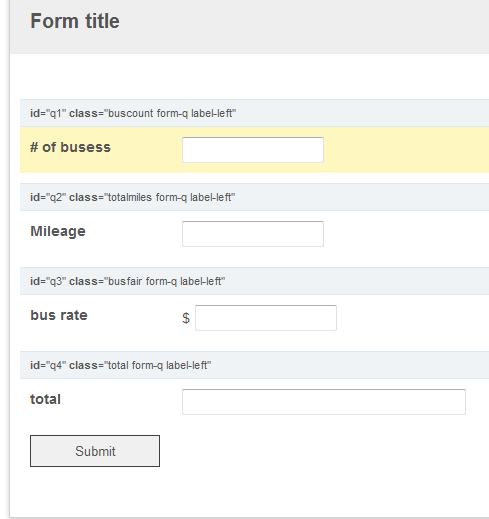This screenshot has height=519, width=489.
Task: Select the id="q4" text in fourth header
Action: click(x=48, y=365)
